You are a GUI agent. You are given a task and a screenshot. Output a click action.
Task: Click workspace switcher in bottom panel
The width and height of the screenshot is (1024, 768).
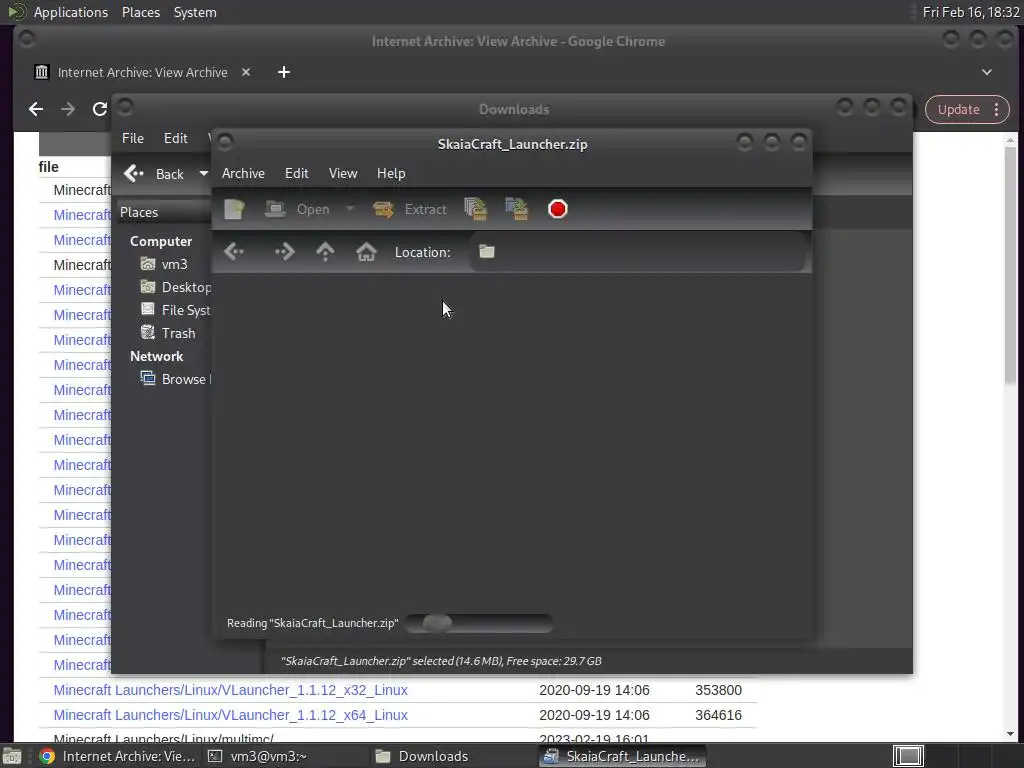pyautogui.click(x=908, y=756)
